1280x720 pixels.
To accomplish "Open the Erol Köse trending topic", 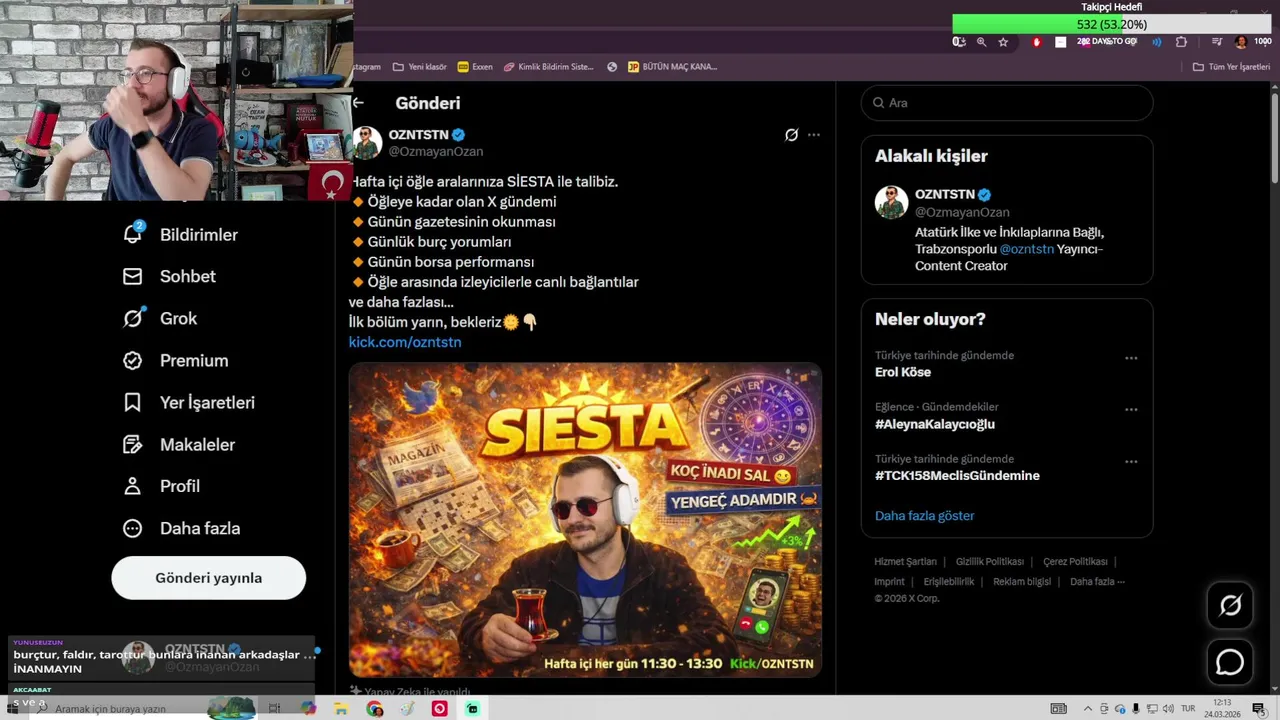I will coord(903,372).
